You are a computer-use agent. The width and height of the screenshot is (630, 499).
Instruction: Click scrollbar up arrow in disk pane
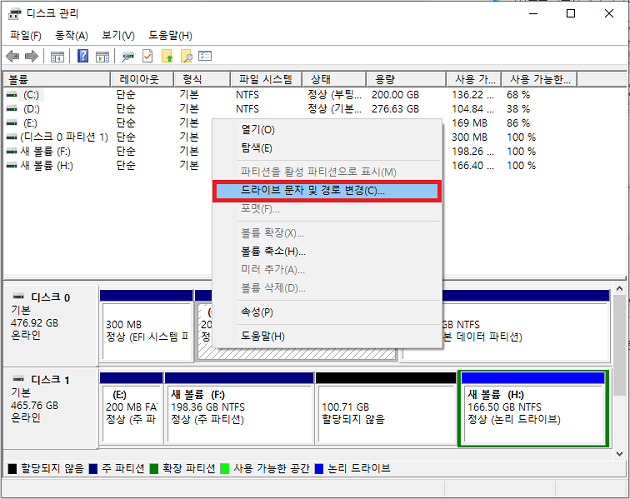point(619,289)
